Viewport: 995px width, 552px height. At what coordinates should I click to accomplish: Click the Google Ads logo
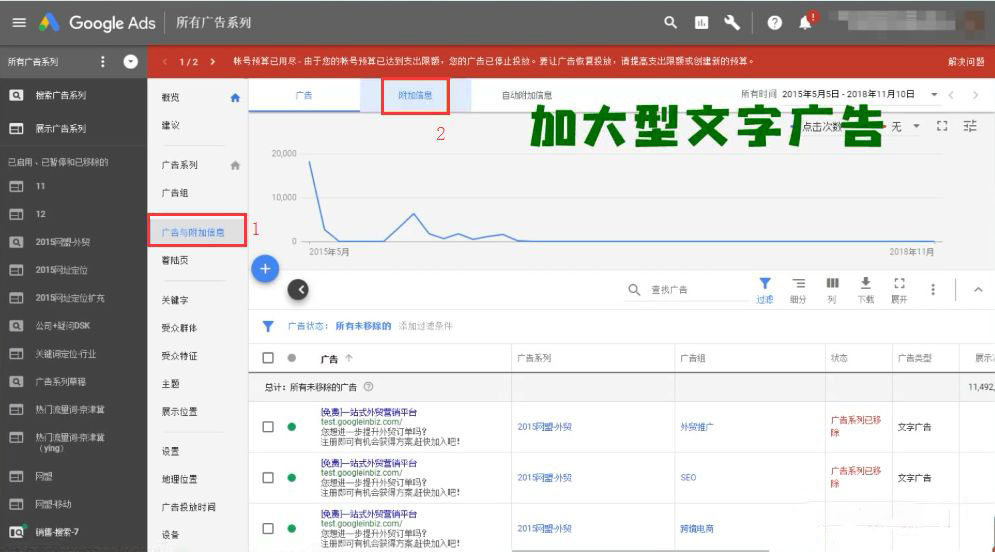(97, 23)
